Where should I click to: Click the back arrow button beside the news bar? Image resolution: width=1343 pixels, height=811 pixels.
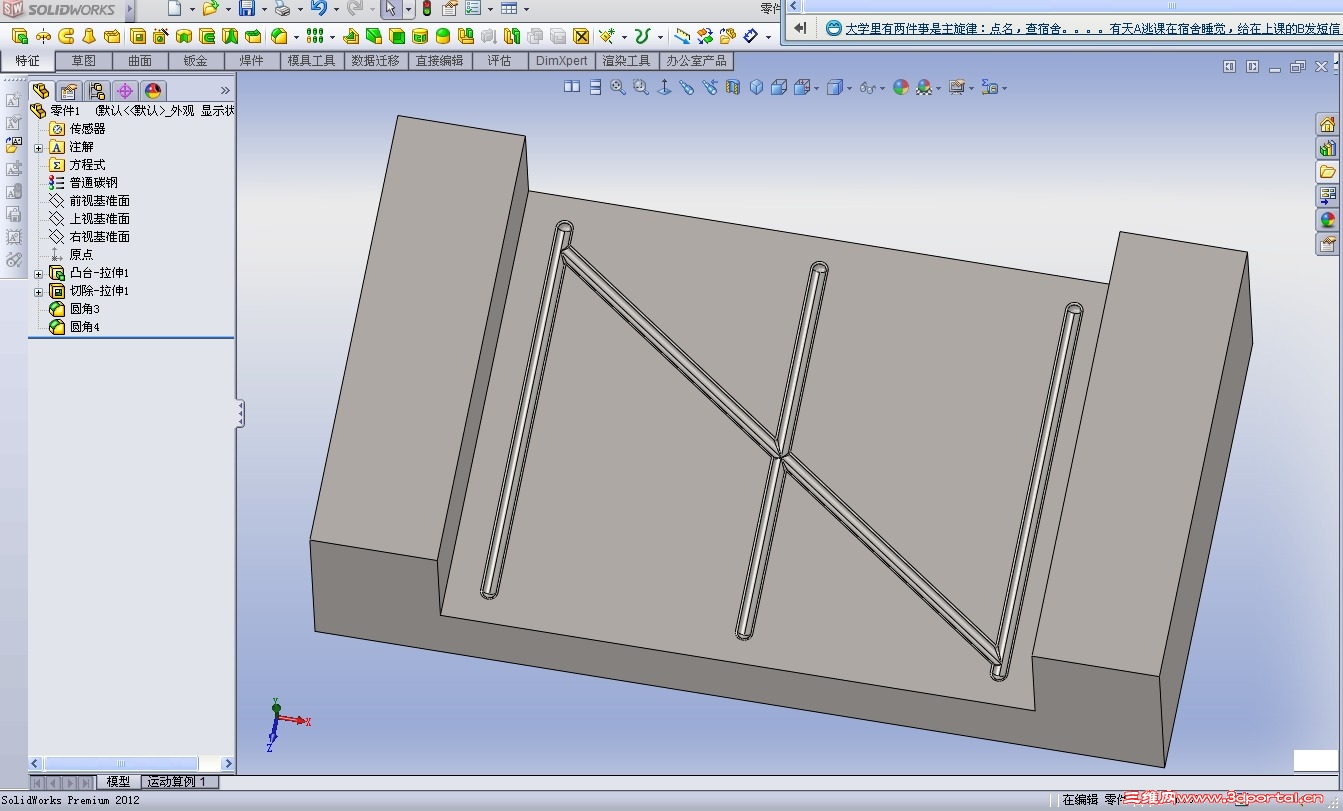(800, 29)
